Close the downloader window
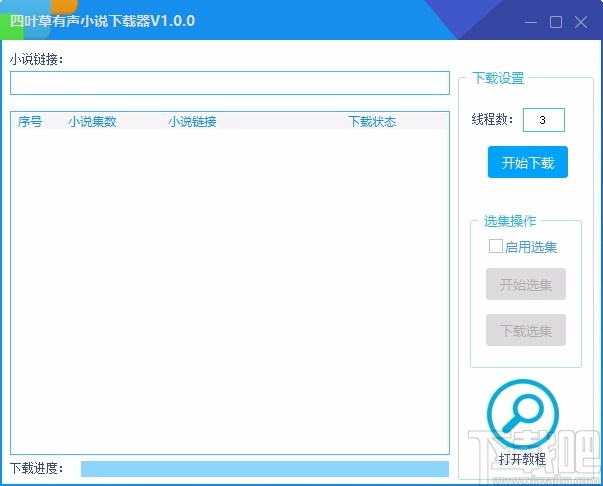This screenshot has width=603, height=486. [x=581, y=22]
